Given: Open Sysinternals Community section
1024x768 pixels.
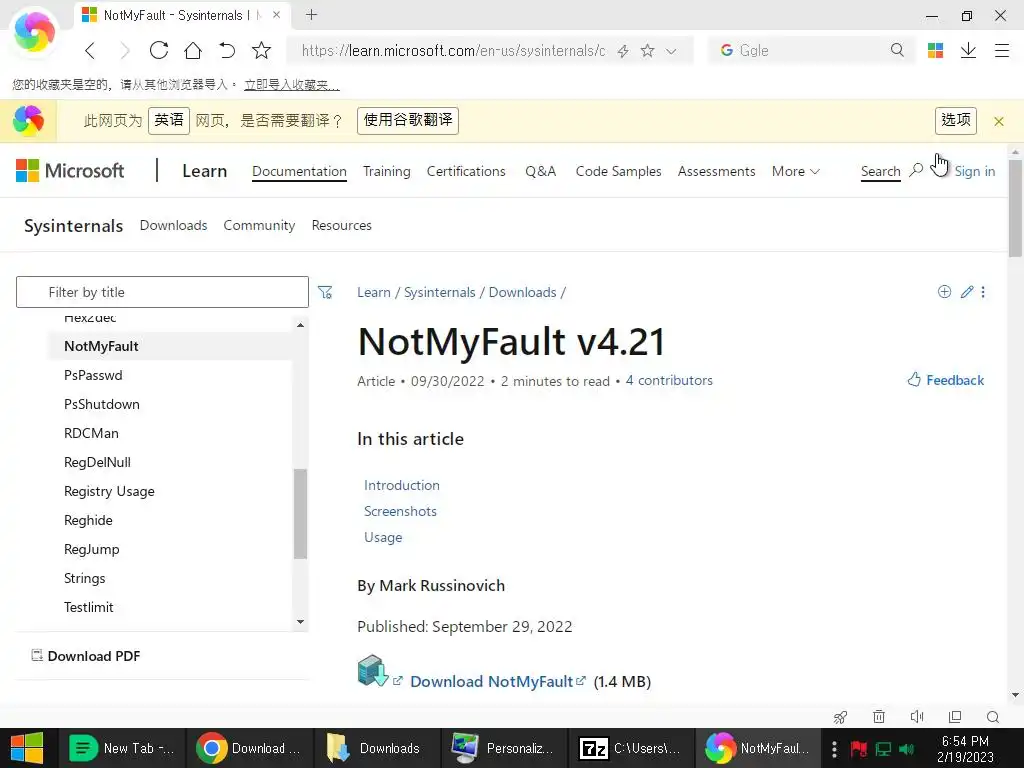Looking at the screenshot, I should (259, 225).
